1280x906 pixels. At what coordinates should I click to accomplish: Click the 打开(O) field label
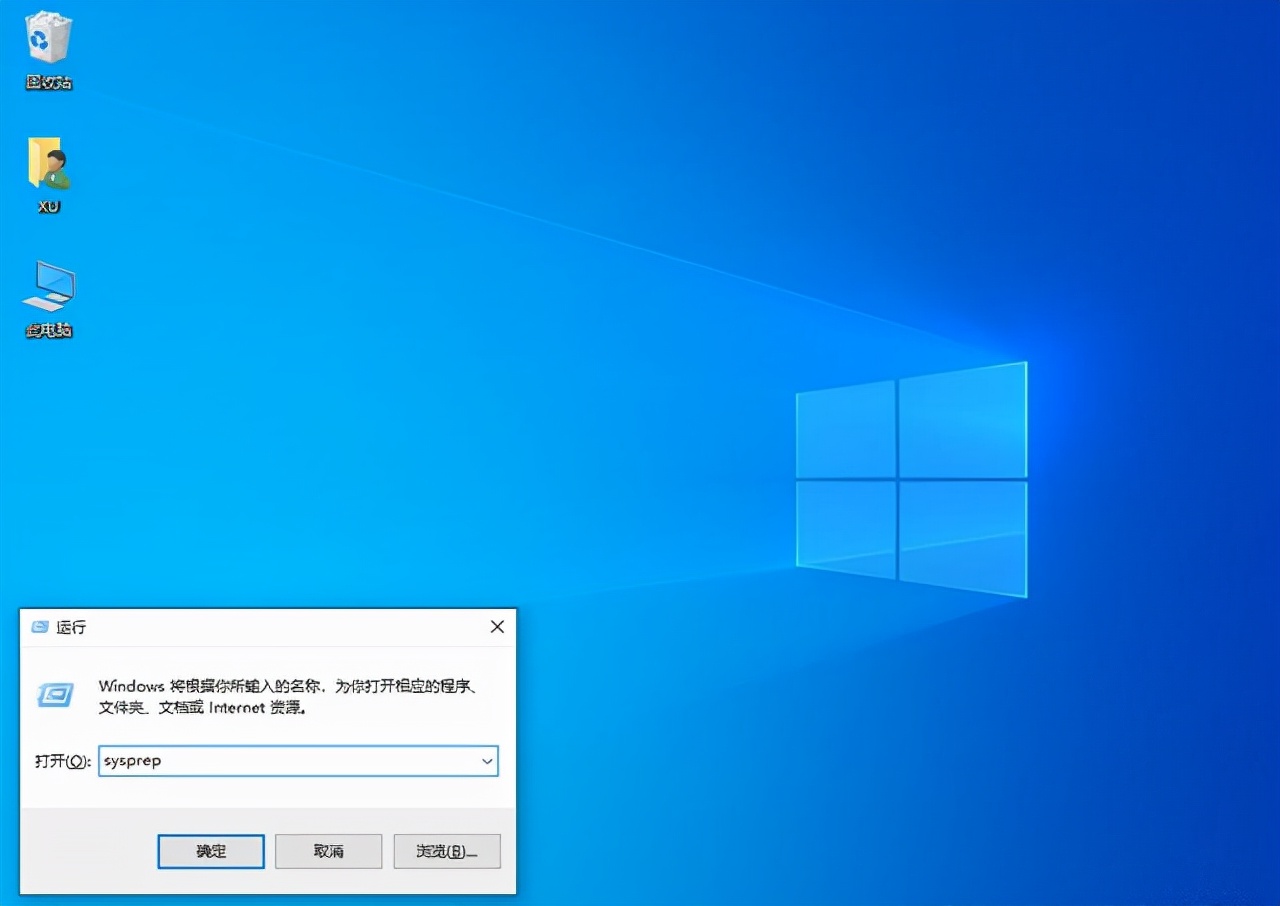(x=60, y=760)
